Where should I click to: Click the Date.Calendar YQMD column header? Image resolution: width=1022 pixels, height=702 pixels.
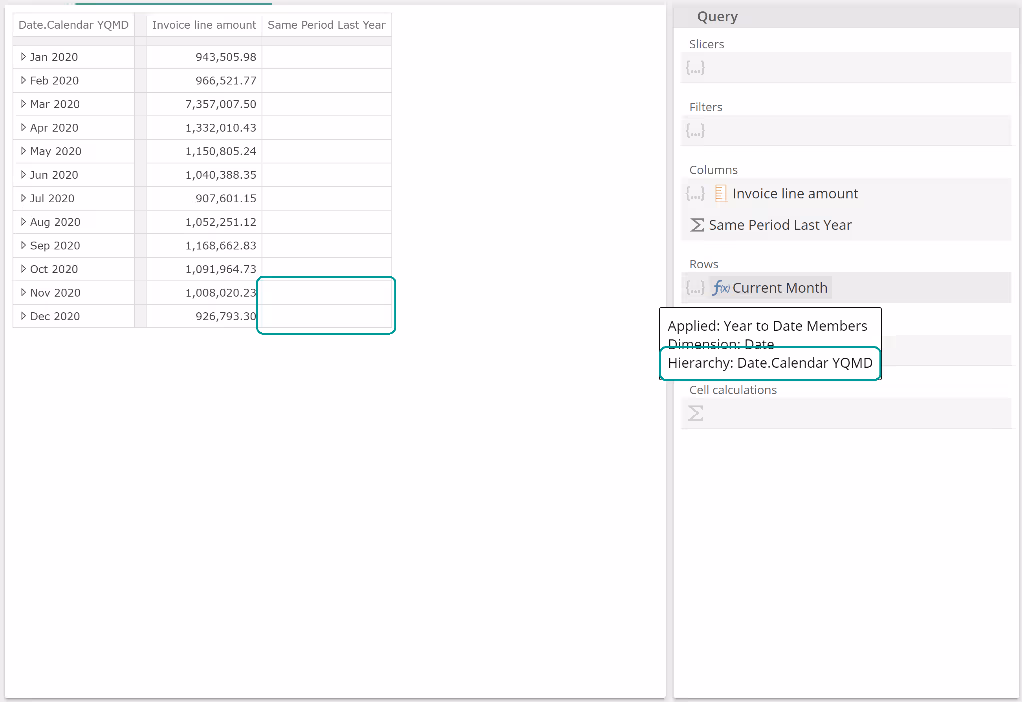click(73, 25)
